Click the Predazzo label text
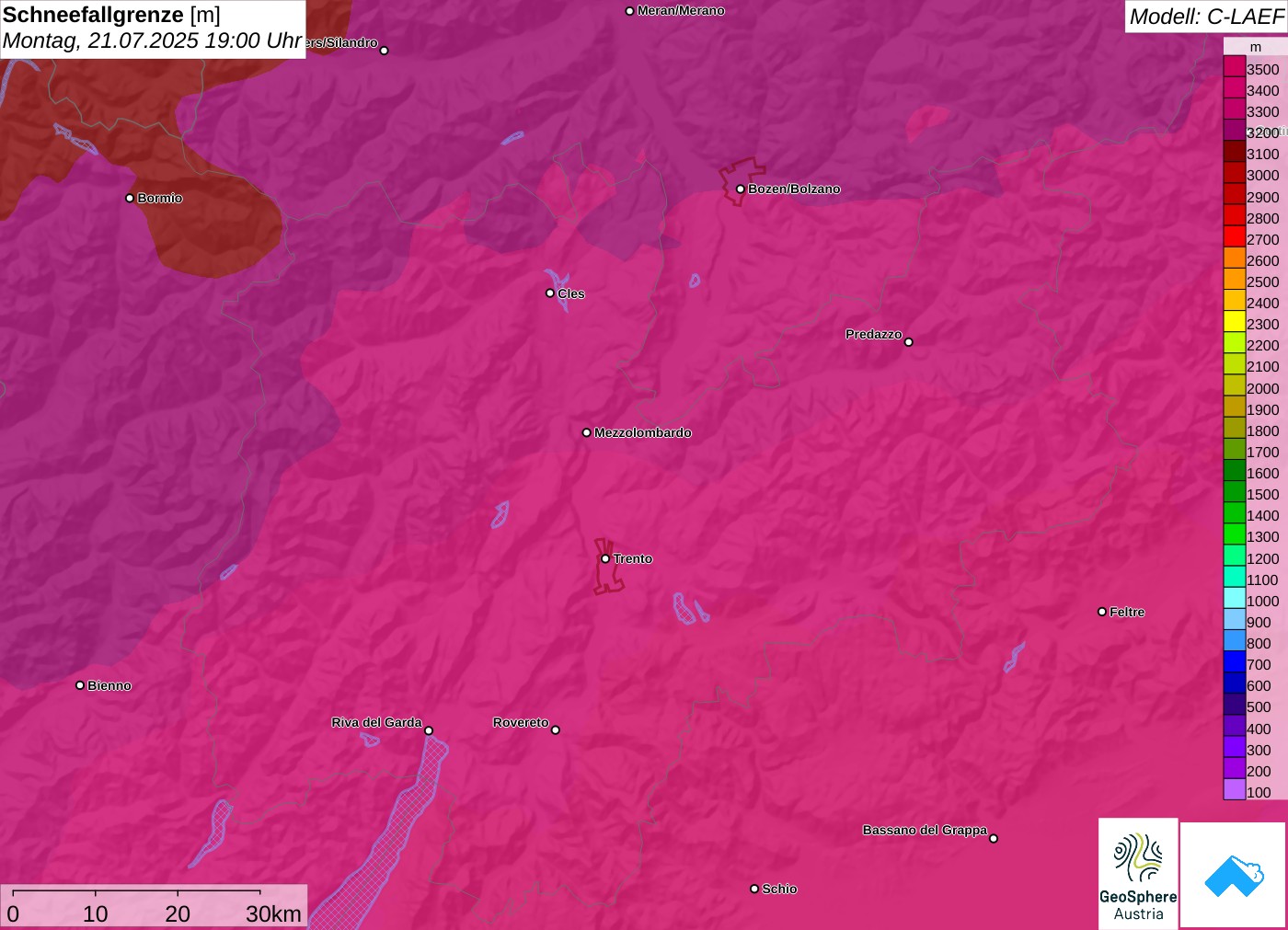 [874, 334]
